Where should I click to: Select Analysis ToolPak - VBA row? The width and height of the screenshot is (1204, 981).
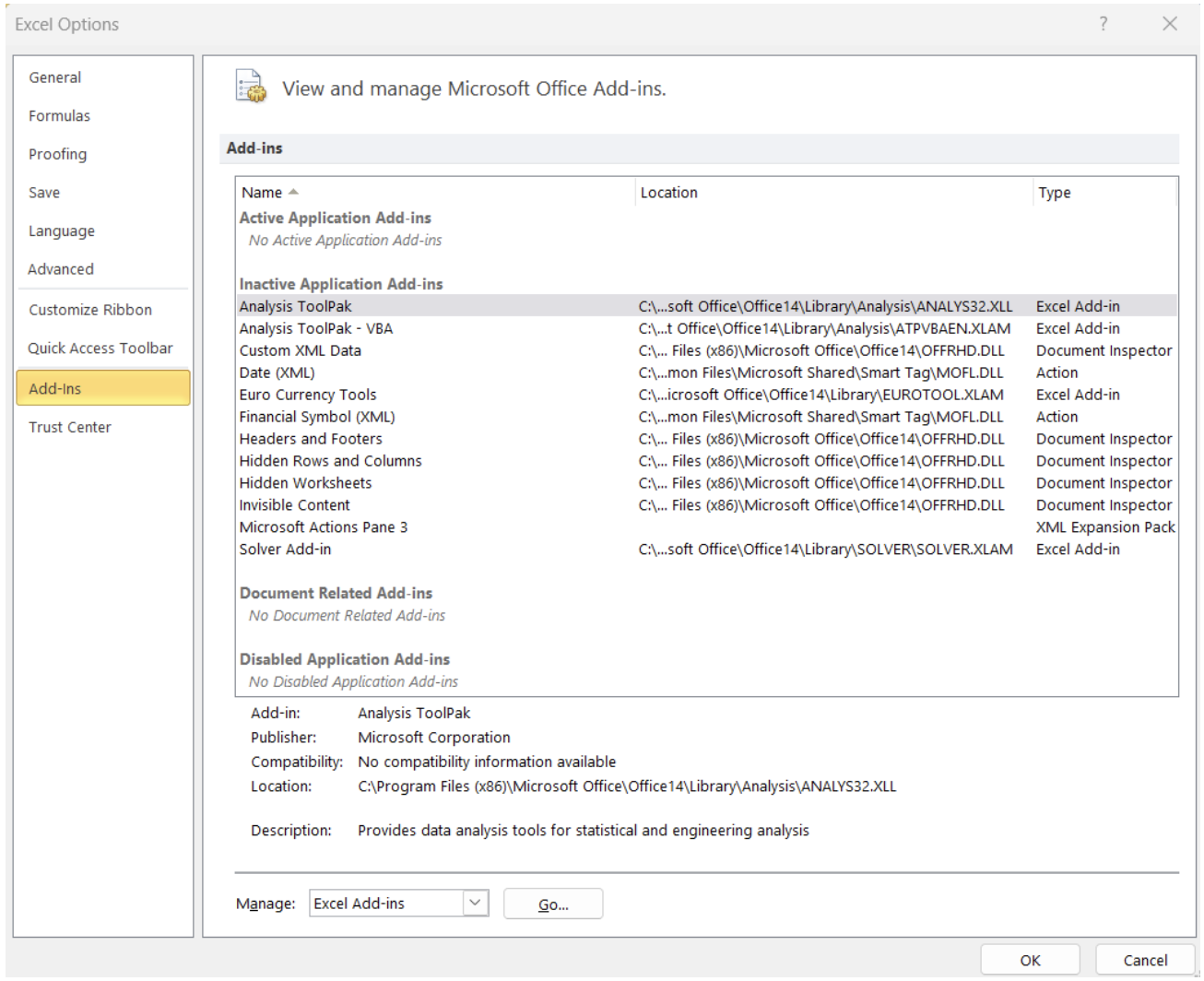707,328
